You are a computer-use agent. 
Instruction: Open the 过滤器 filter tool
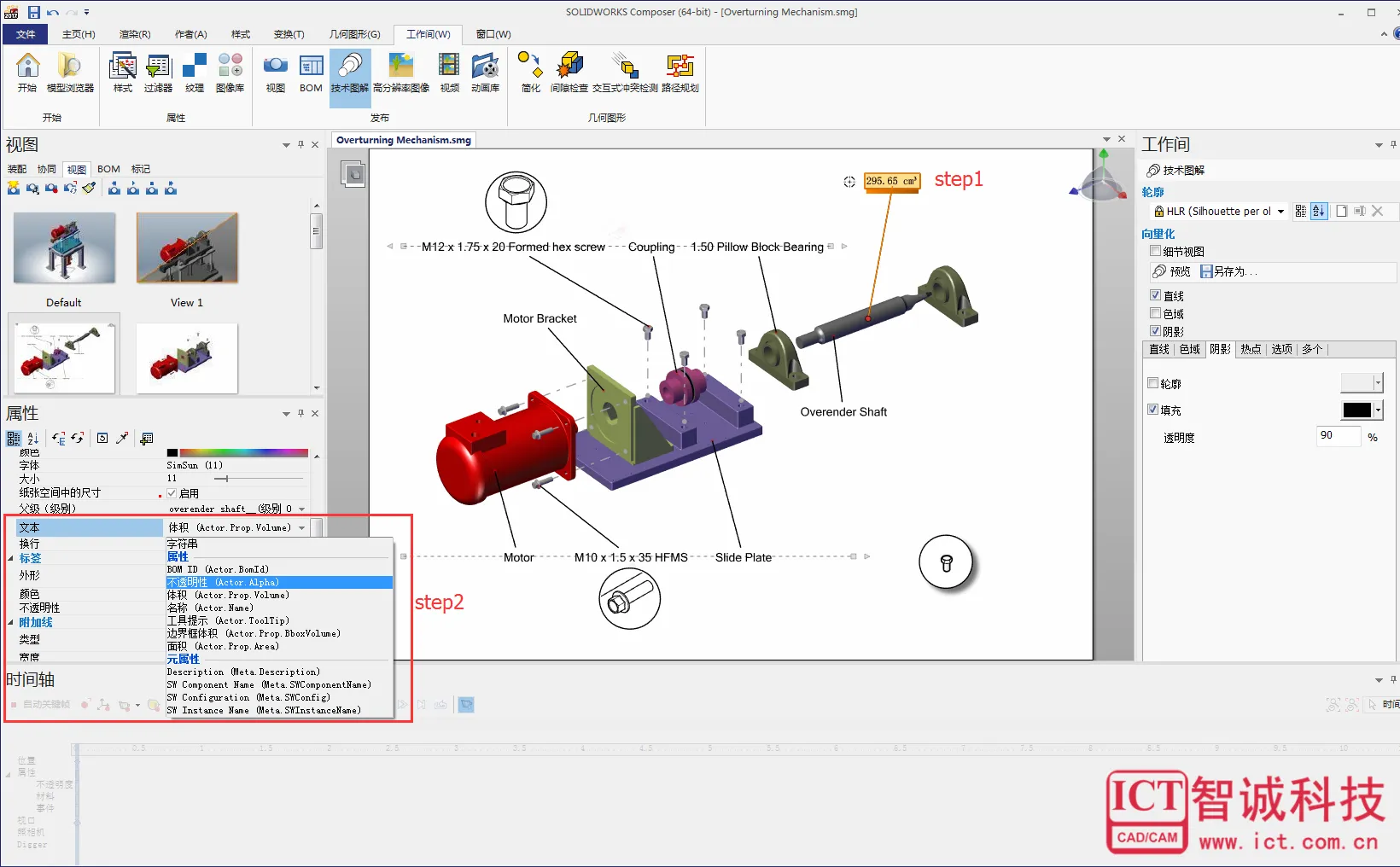pyautogui.click(x=158, y=73)
